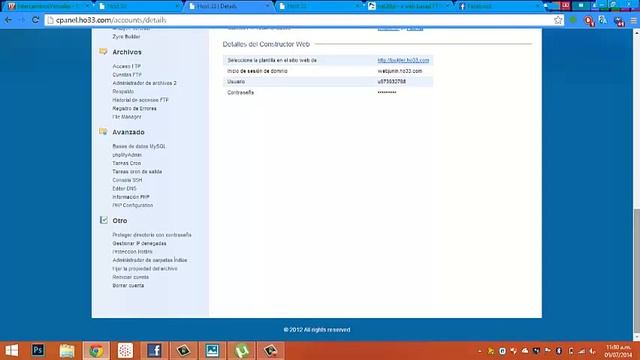Viewport: 640px width, 360px height.
Task: Open Proteger directorio con contraseña
Action: click(x=152, y=235)
